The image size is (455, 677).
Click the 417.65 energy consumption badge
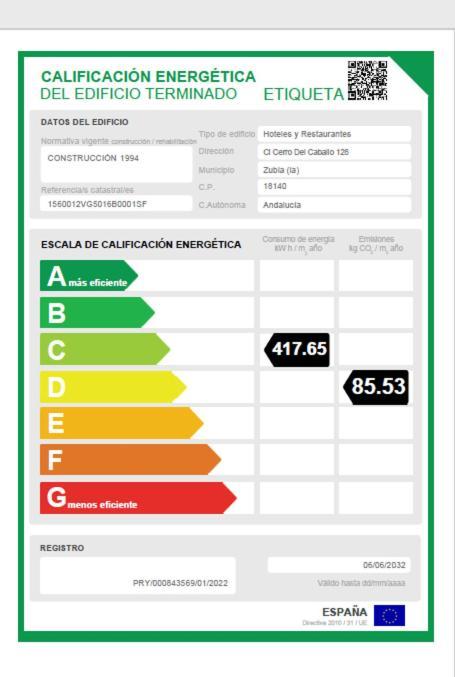[x=297, y=350]
